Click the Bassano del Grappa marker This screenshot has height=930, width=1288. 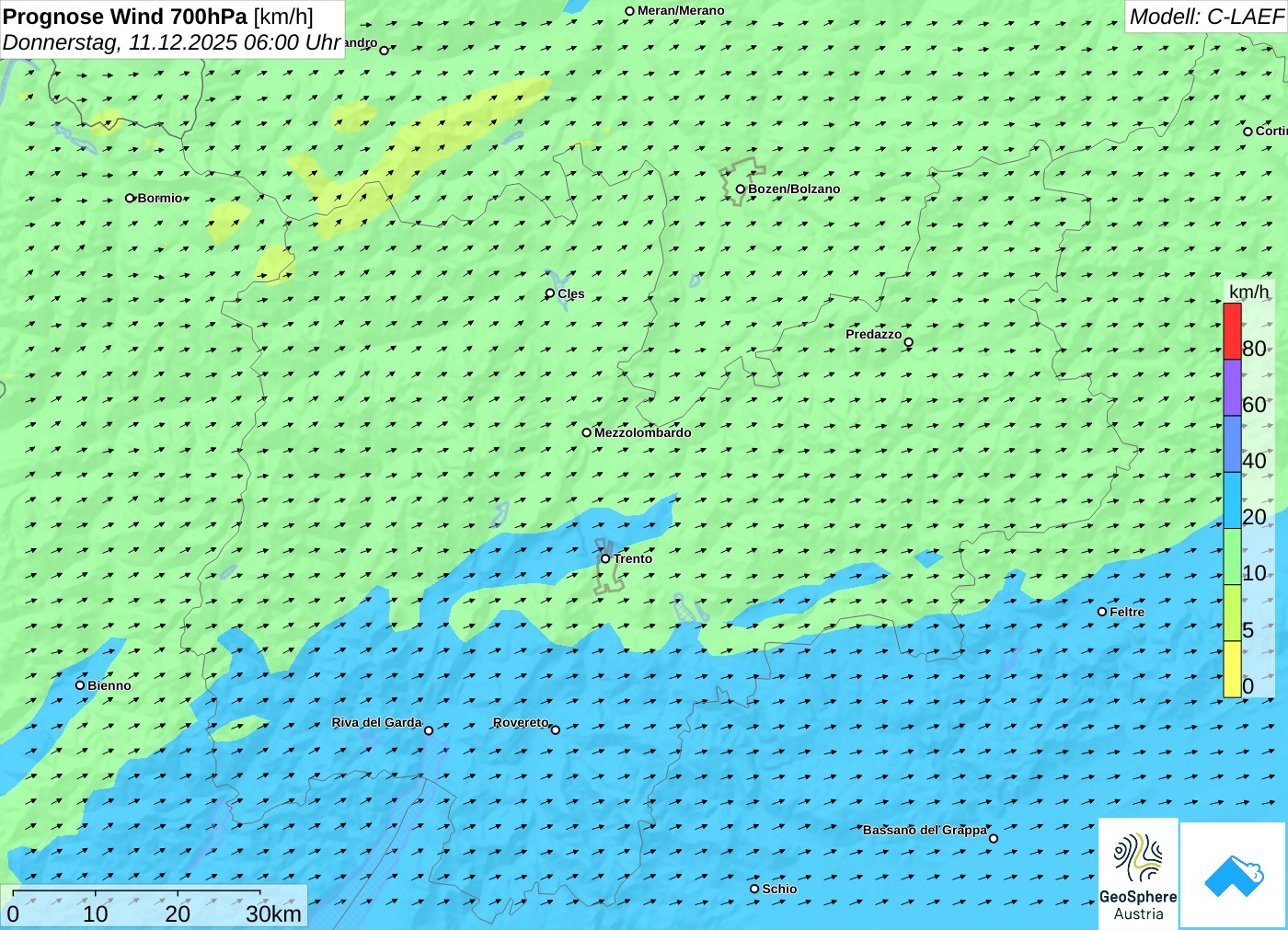(994, 838)
